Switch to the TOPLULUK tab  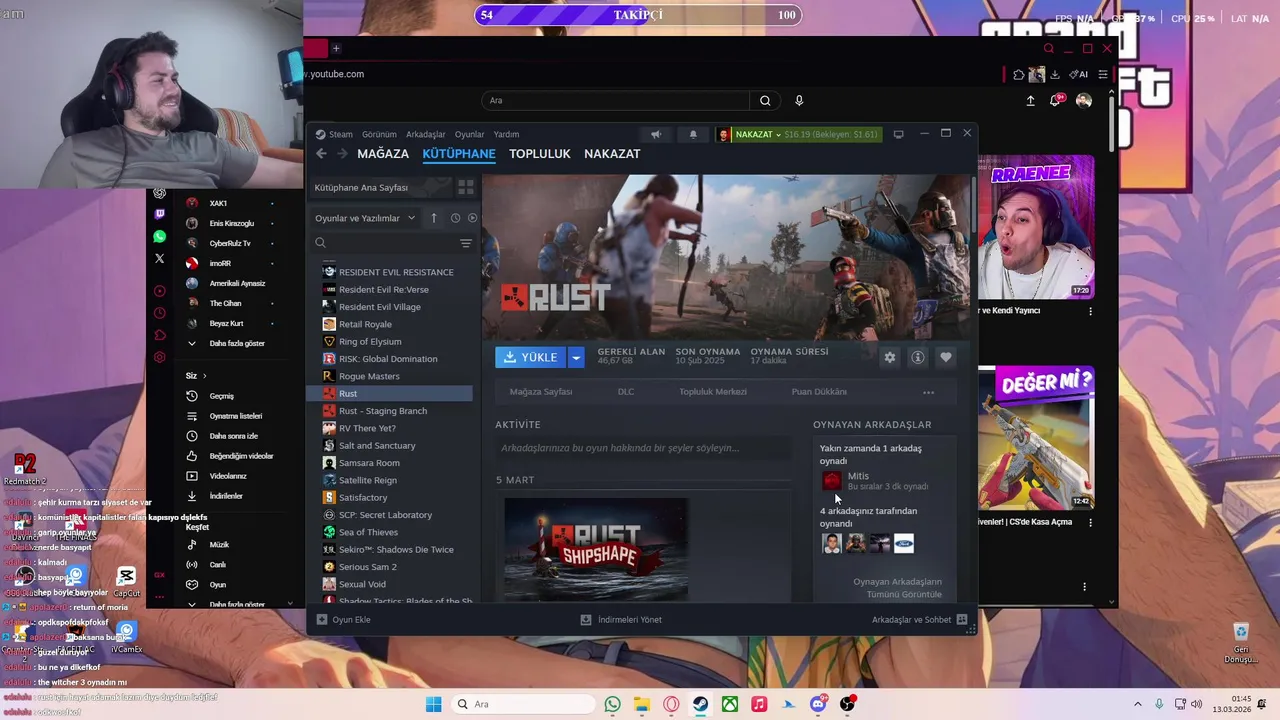pos(539,154)
